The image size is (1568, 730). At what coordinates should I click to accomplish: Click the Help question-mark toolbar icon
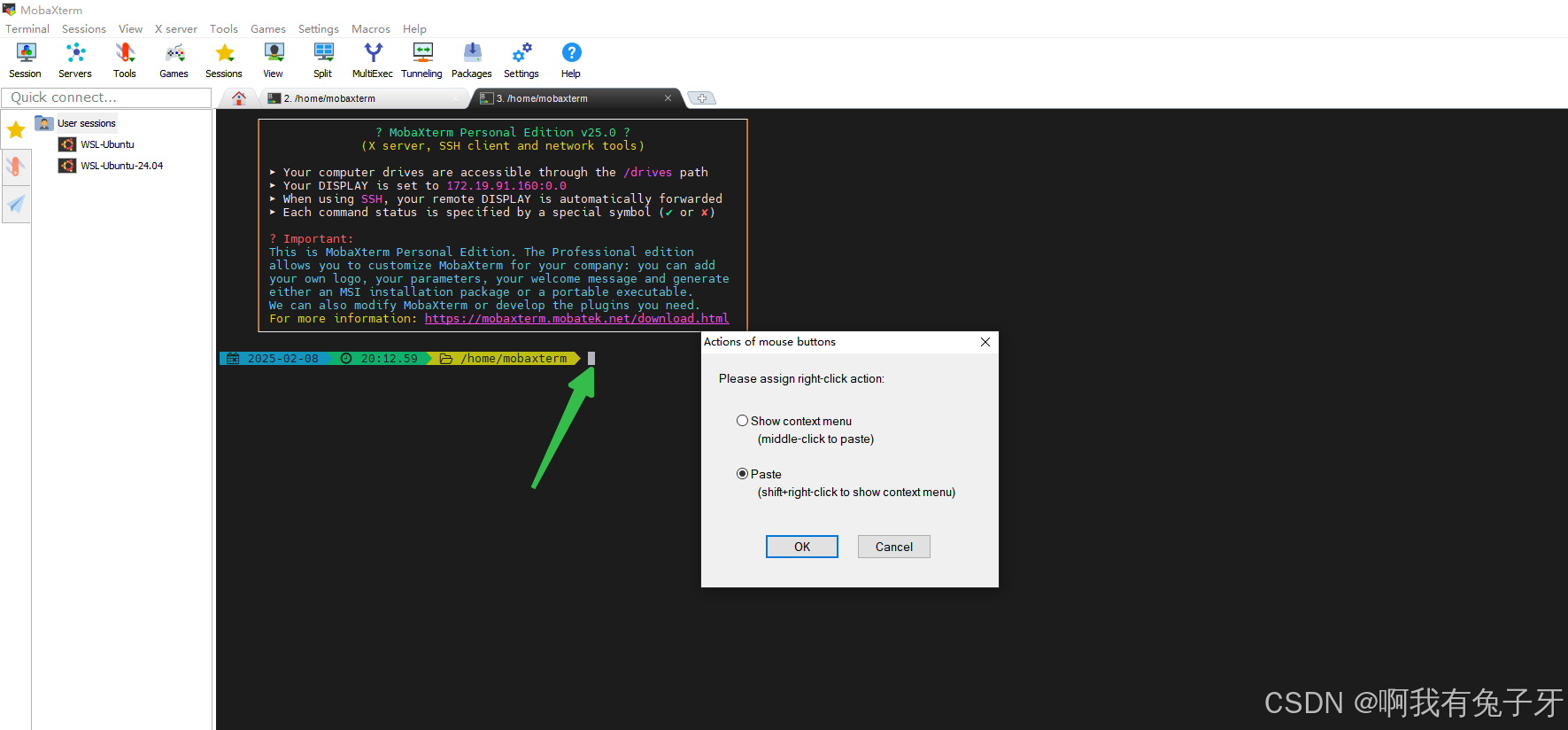pos(571,53)
